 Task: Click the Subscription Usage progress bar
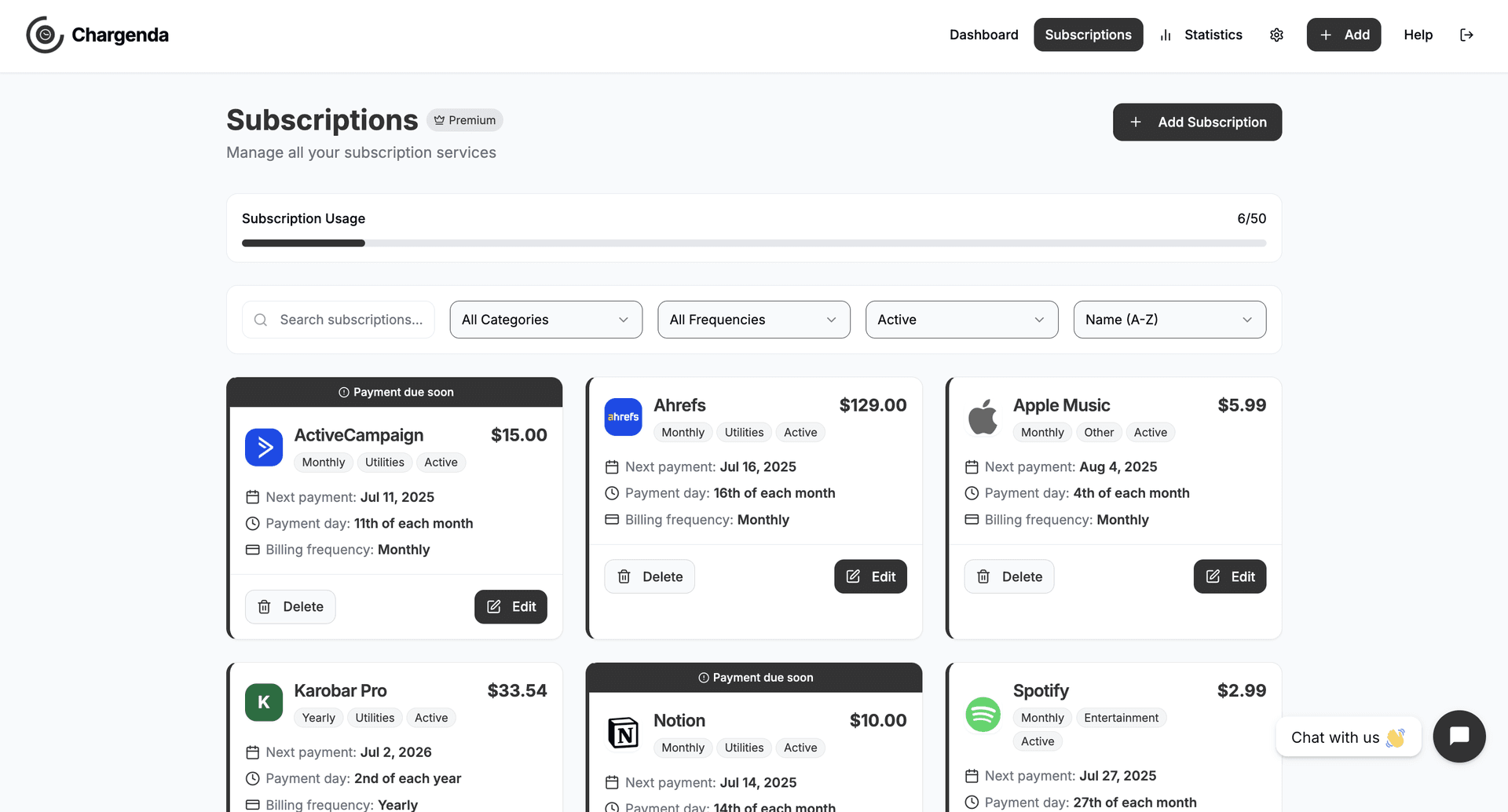754,243
